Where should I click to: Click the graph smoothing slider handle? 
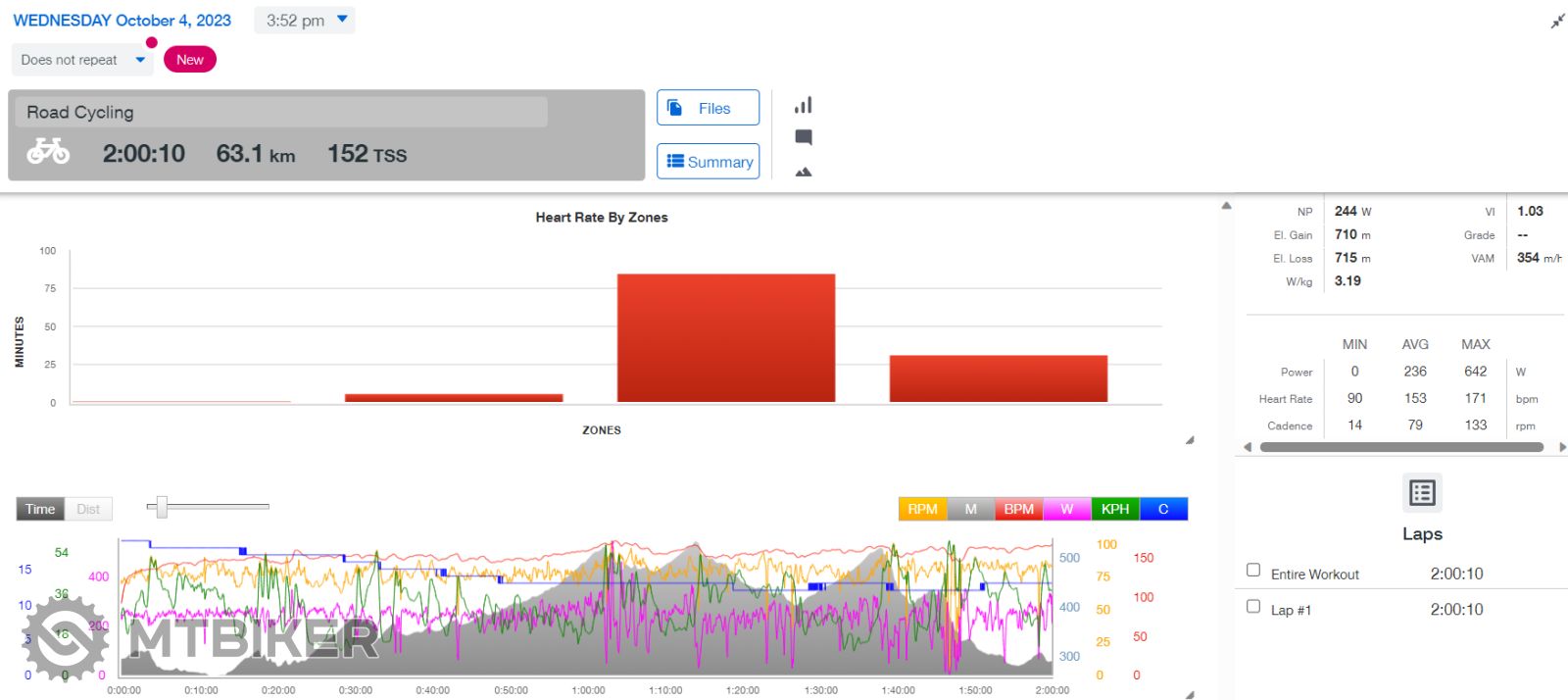(x=162, y=507)
